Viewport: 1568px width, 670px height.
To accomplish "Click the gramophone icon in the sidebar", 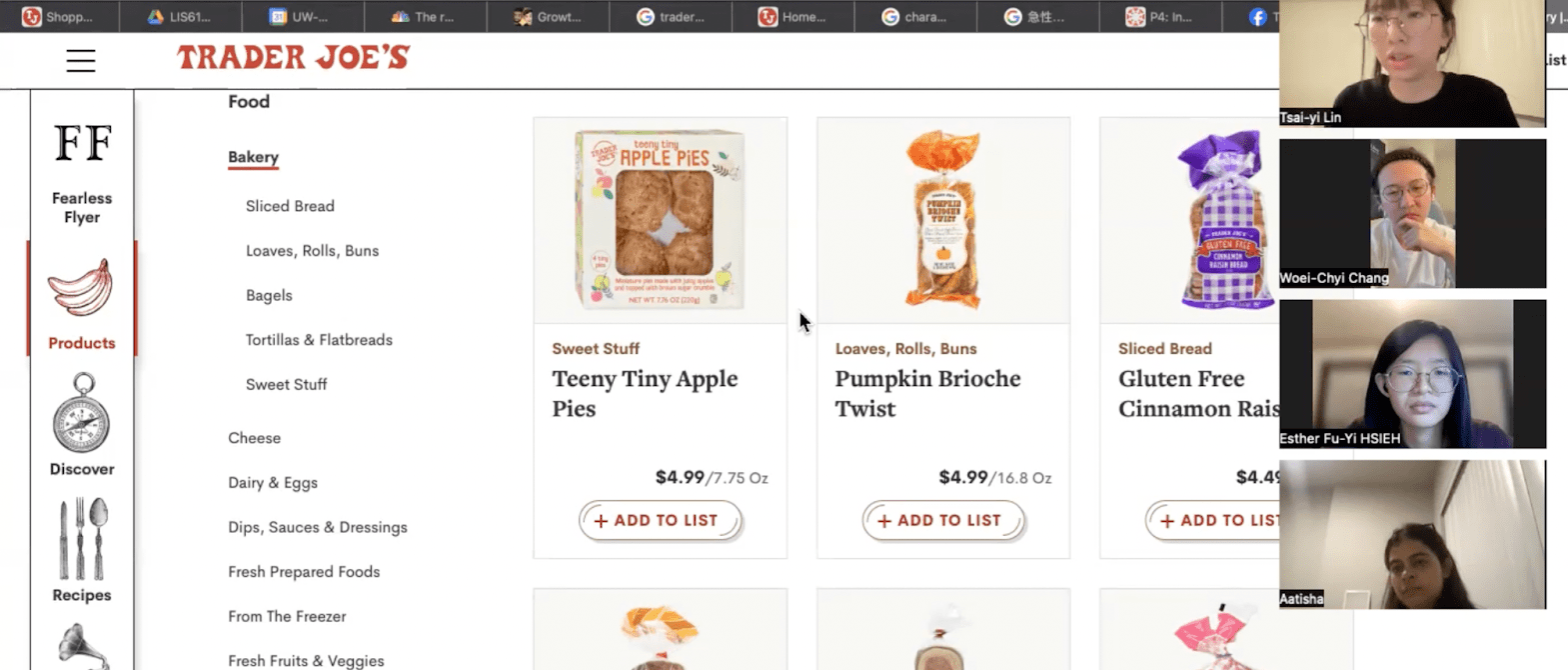I will (82, 647).
